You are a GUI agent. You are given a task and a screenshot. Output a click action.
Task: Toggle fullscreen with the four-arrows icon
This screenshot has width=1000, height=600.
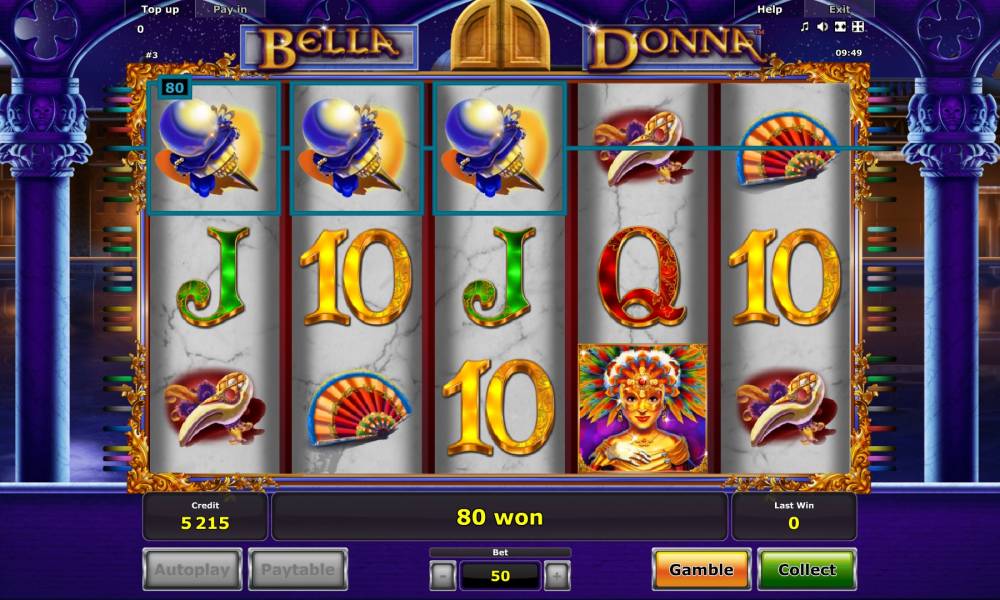(x=858, y=27)
